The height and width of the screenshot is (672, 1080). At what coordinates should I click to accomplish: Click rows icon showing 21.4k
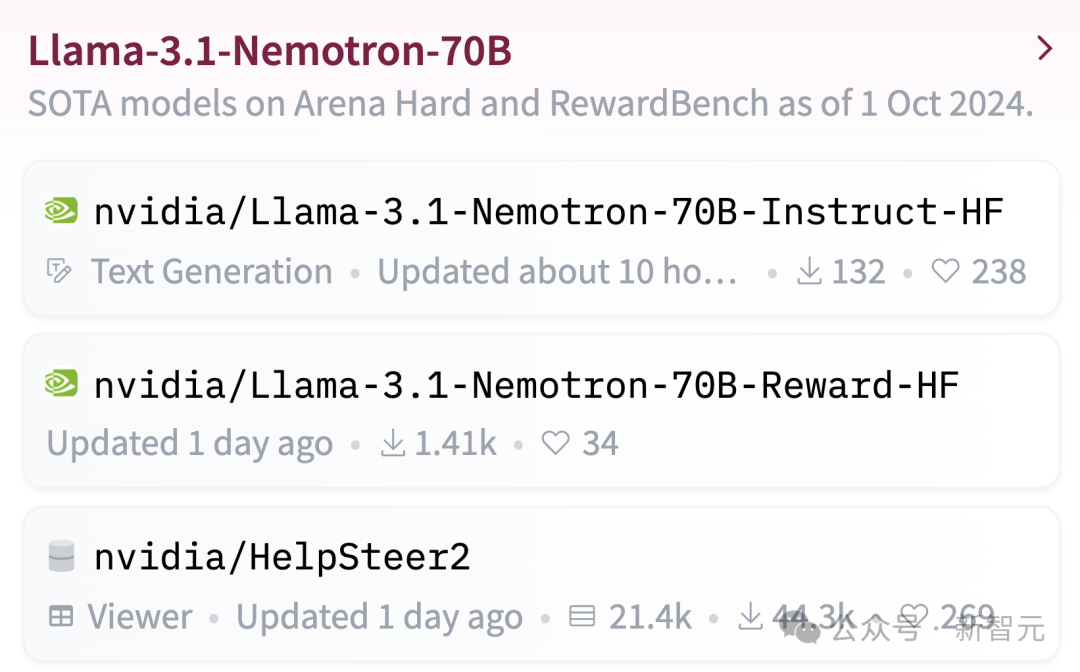point(581,617)
